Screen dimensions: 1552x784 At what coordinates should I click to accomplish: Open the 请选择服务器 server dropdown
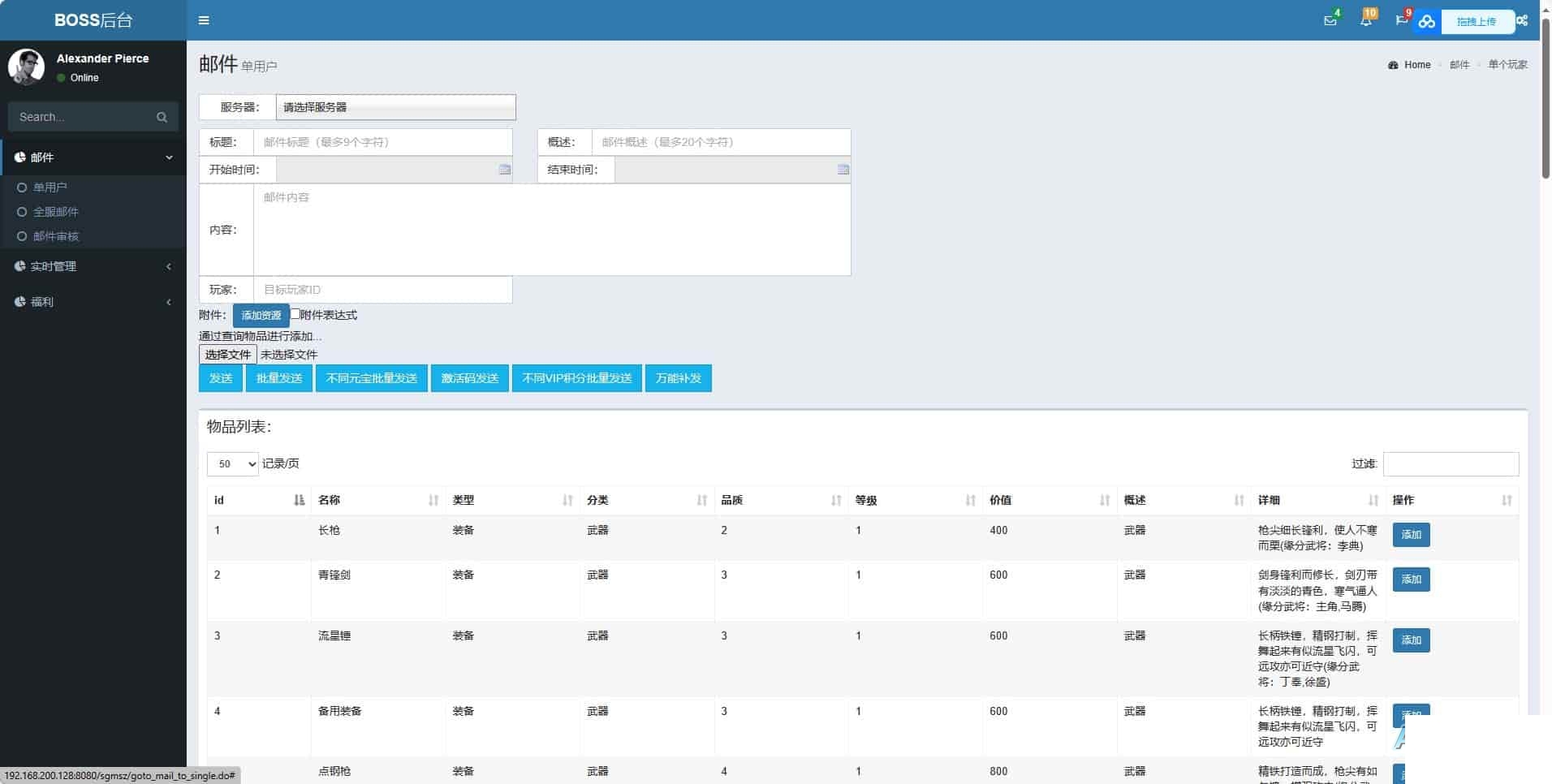[396, 107]
